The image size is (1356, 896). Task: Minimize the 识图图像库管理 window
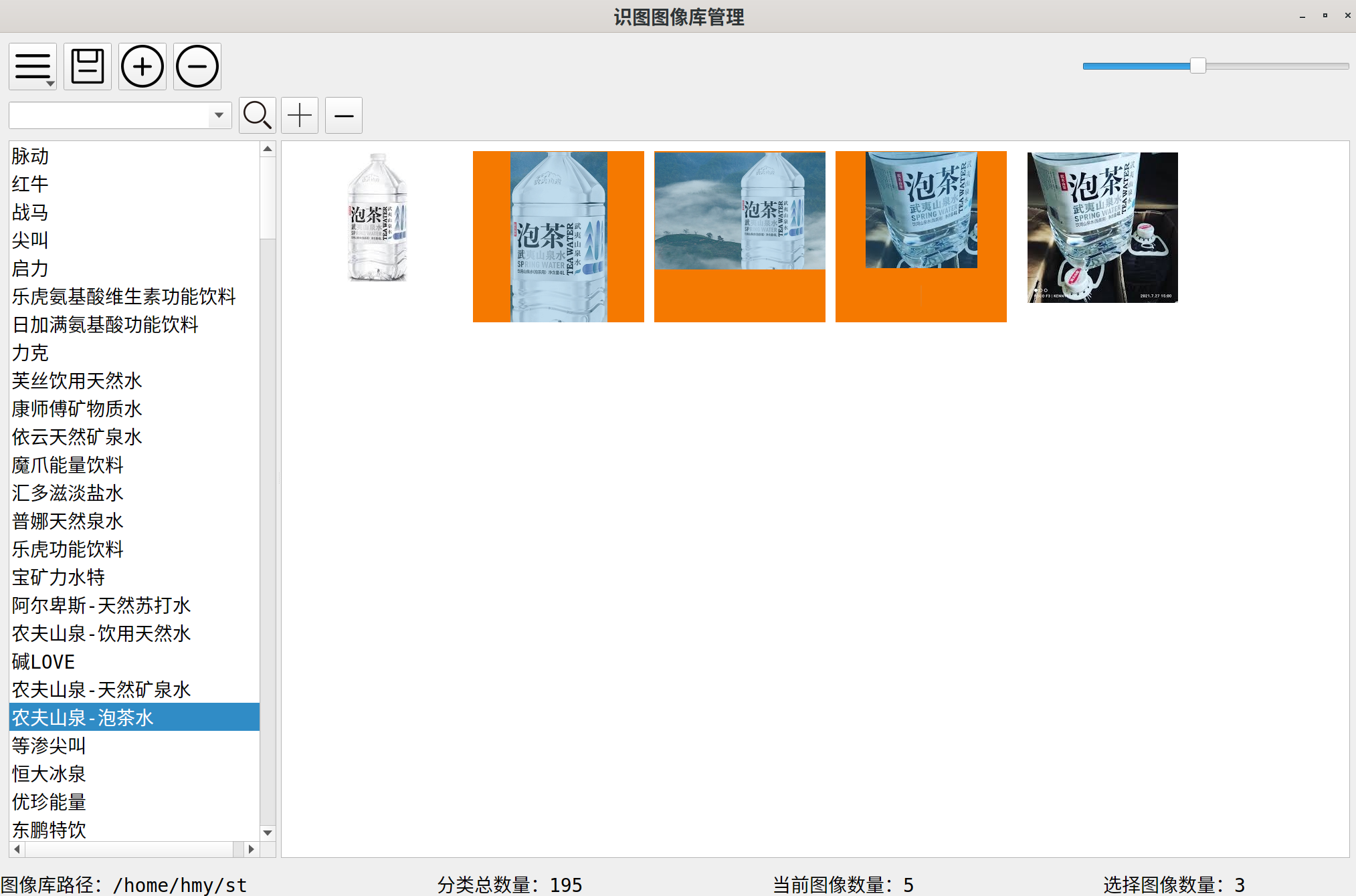coord(1302,16)
